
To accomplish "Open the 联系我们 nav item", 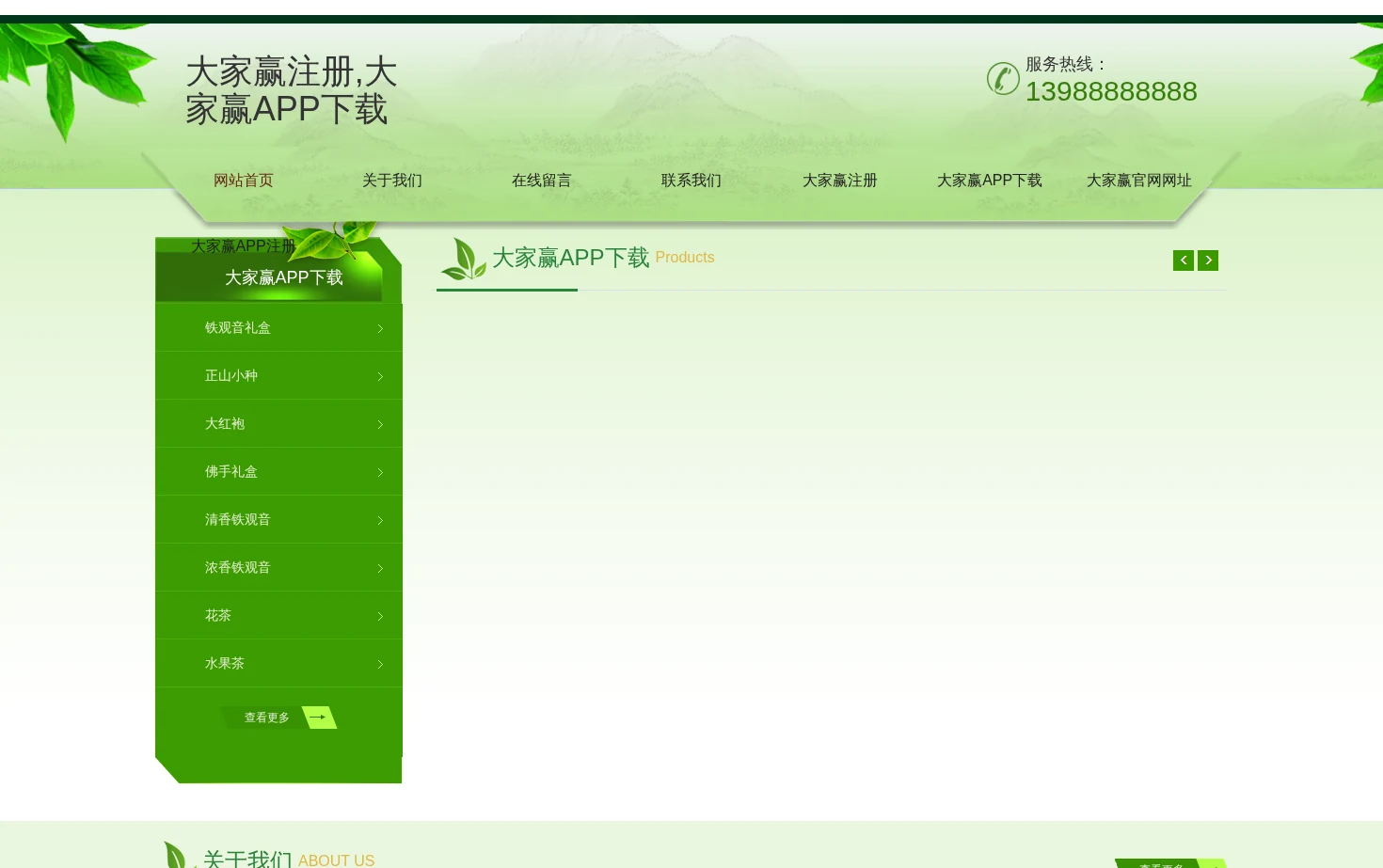I will tap(691, 181).
